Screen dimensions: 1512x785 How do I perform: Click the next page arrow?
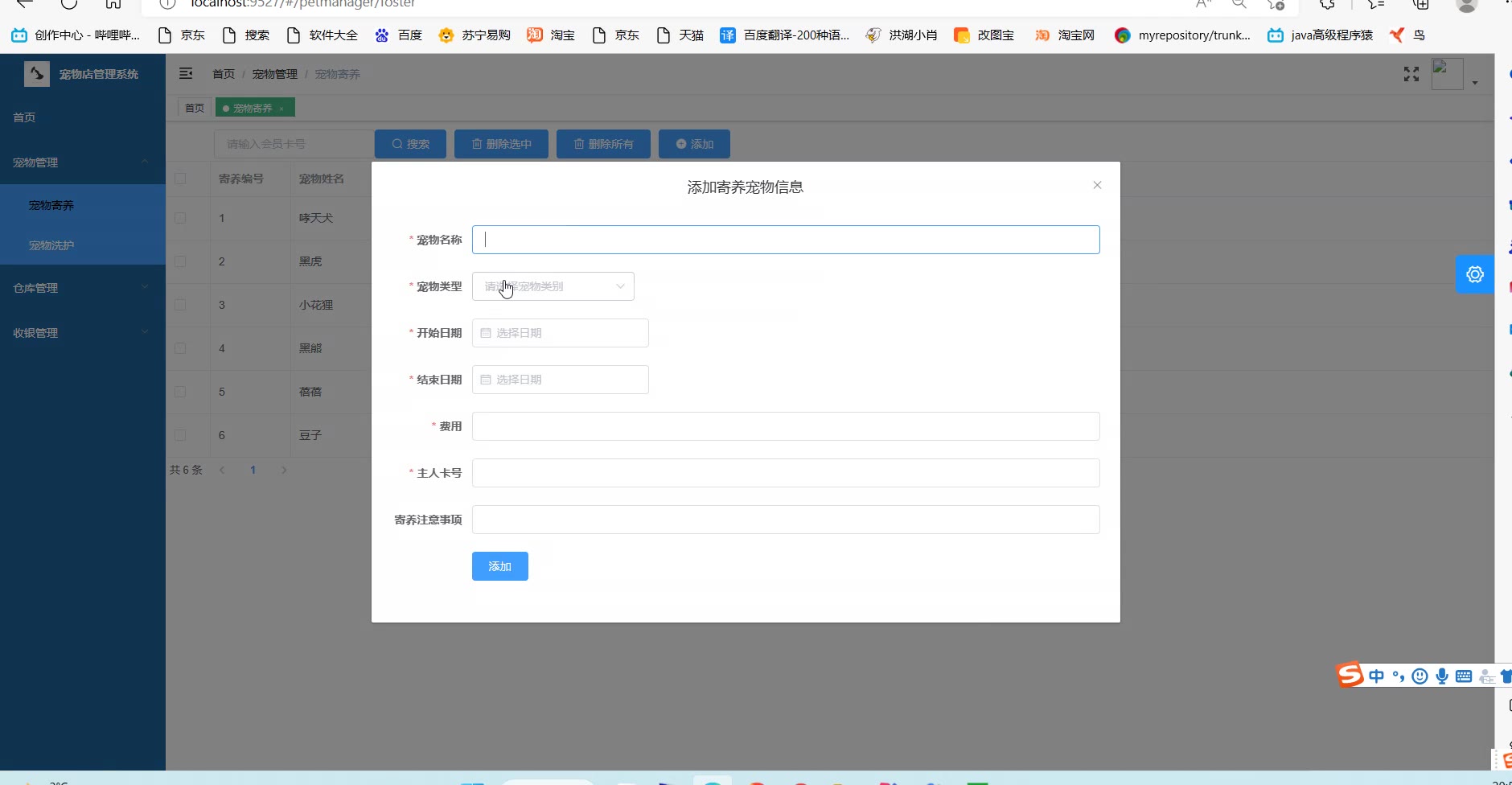[x=284, y=470]
